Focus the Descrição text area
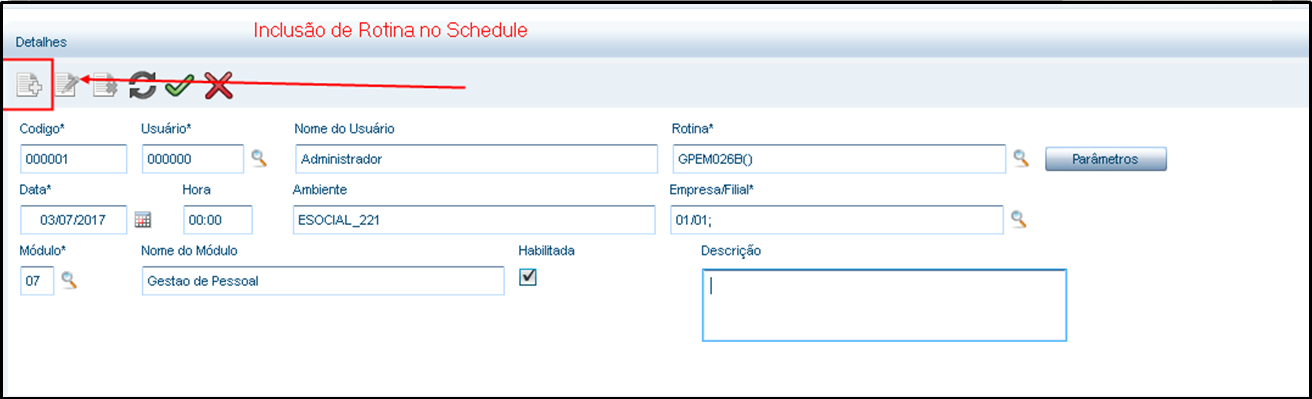Viewport: 1312px width, 399px height. (884, 305)
